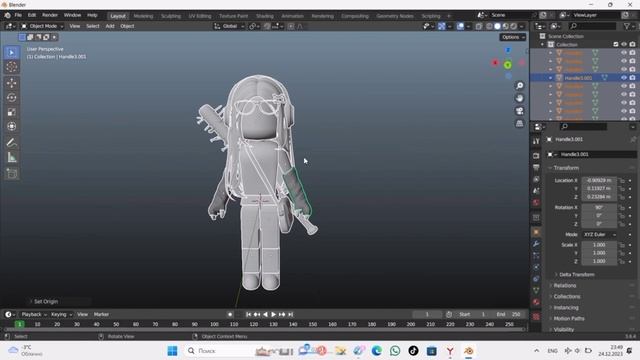Select rendered viewport shading mode
The height and width of the screenshot is (360, 640).
point(513,26)
